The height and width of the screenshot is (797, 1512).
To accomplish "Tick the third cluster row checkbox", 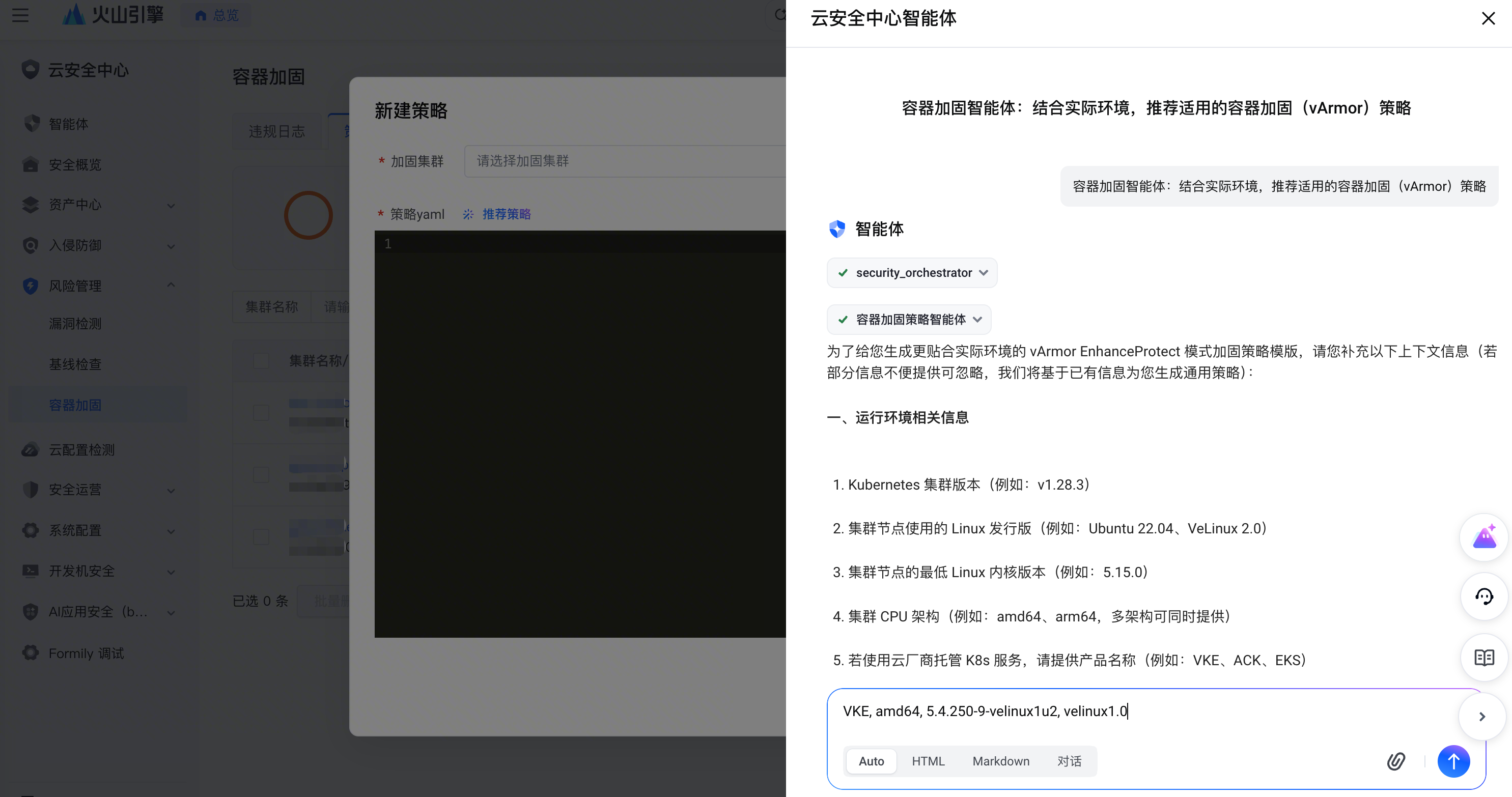I will pos(261,537).
